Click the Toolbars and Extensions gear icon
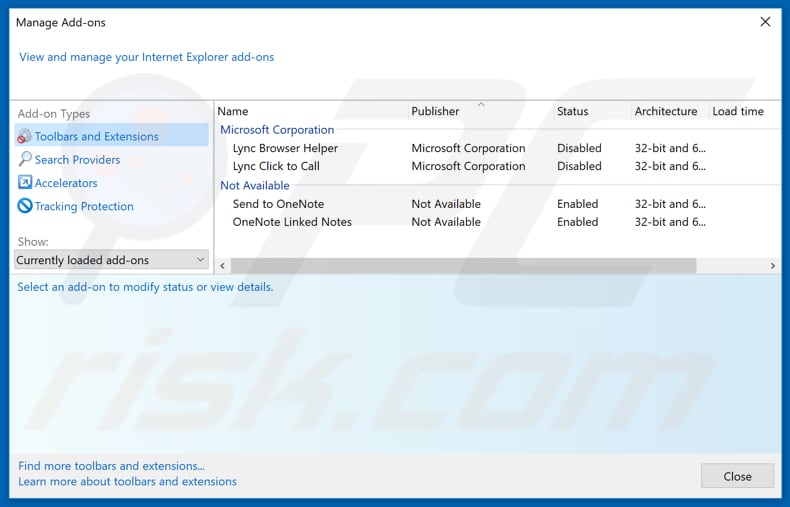The image size is (790, 507). click(24, 136)
